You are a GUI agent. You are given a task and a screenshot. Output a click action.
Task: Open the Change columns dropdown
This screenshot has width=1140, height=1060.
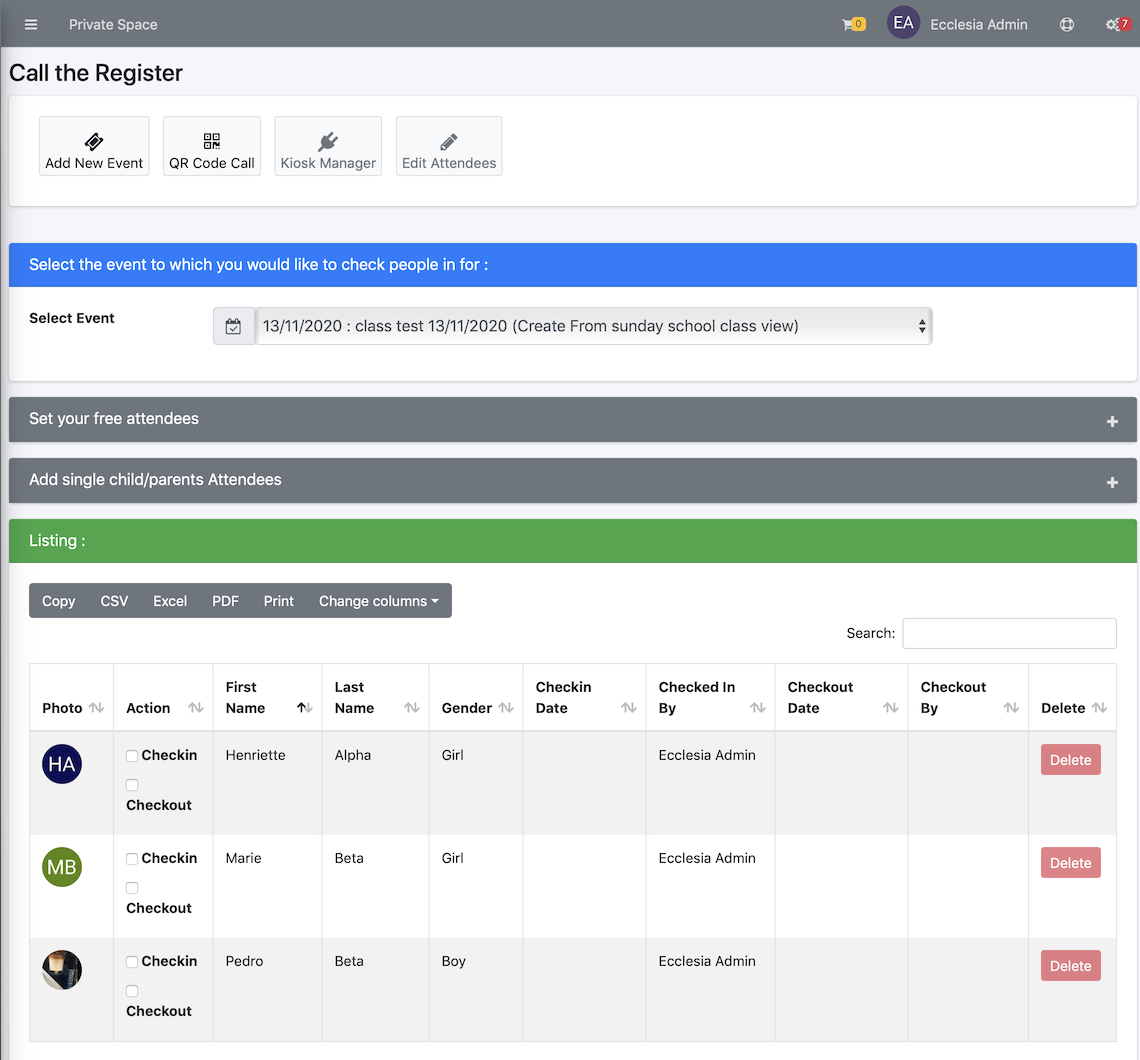[379, 601]
